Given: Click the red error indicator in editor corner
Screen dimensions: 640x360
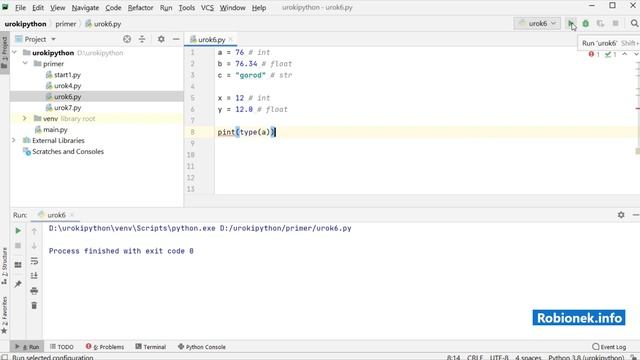Looking at the screenshot, I should pyautogui.click(x=594, y=54).
